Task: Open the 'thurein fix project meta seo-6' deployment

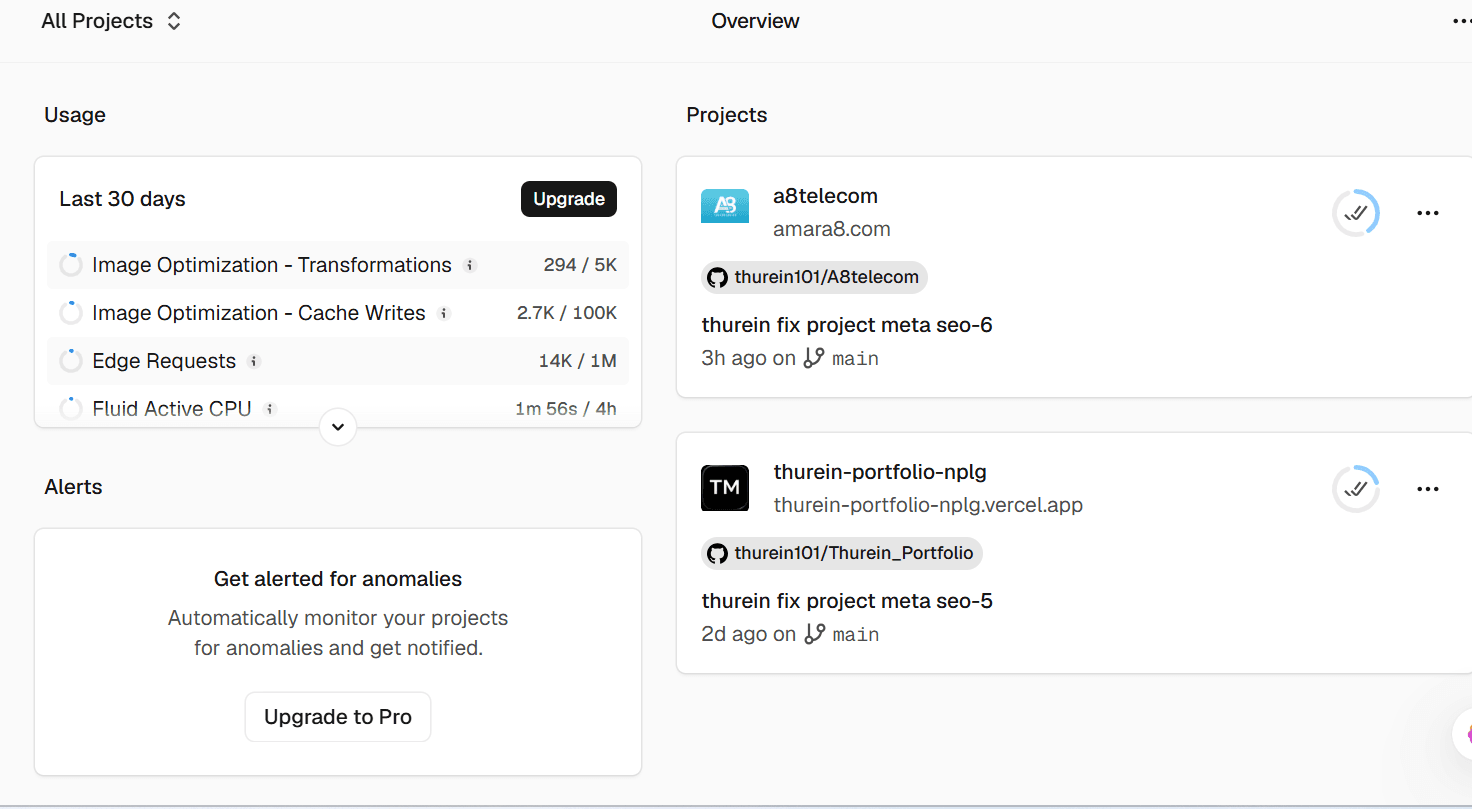Action: pyautogui.click(x=847, y=325)
